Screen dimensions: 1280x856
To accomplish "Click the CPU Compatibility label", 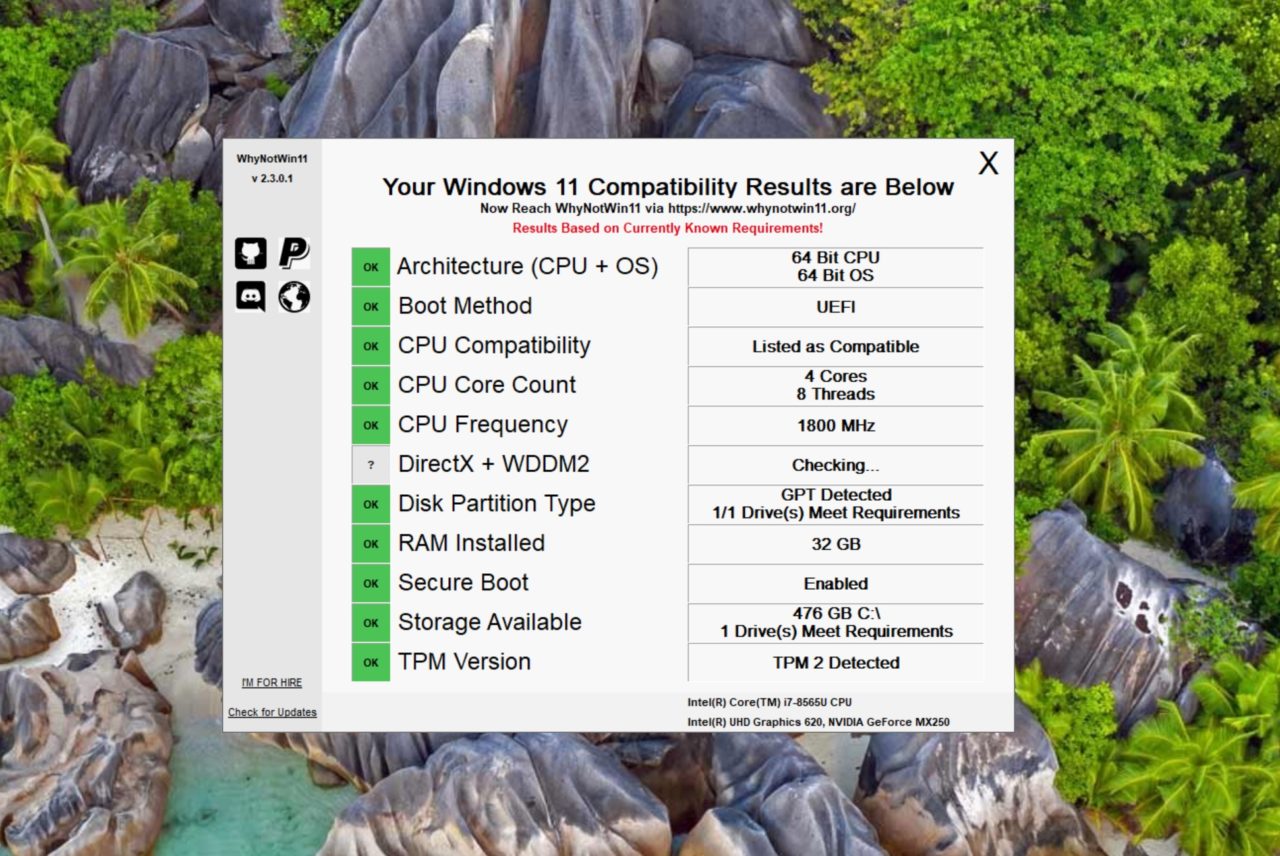I will (494, 346).
